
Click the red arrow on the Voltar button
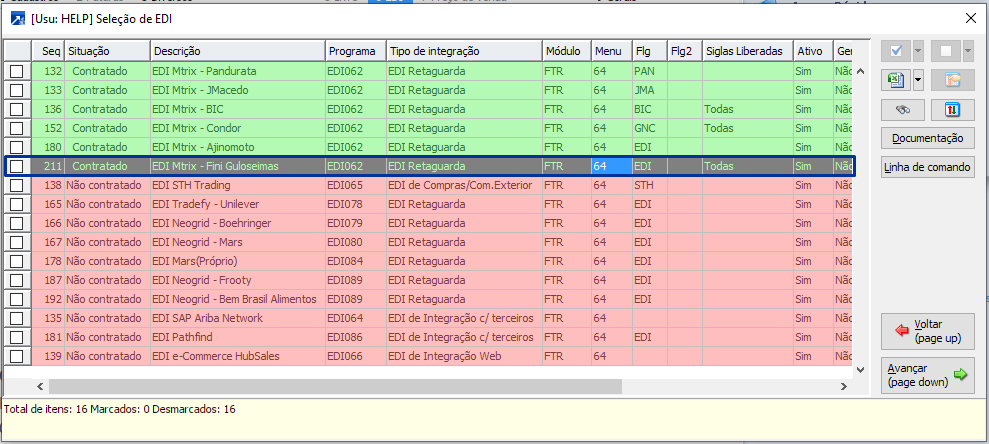[903, 330]
